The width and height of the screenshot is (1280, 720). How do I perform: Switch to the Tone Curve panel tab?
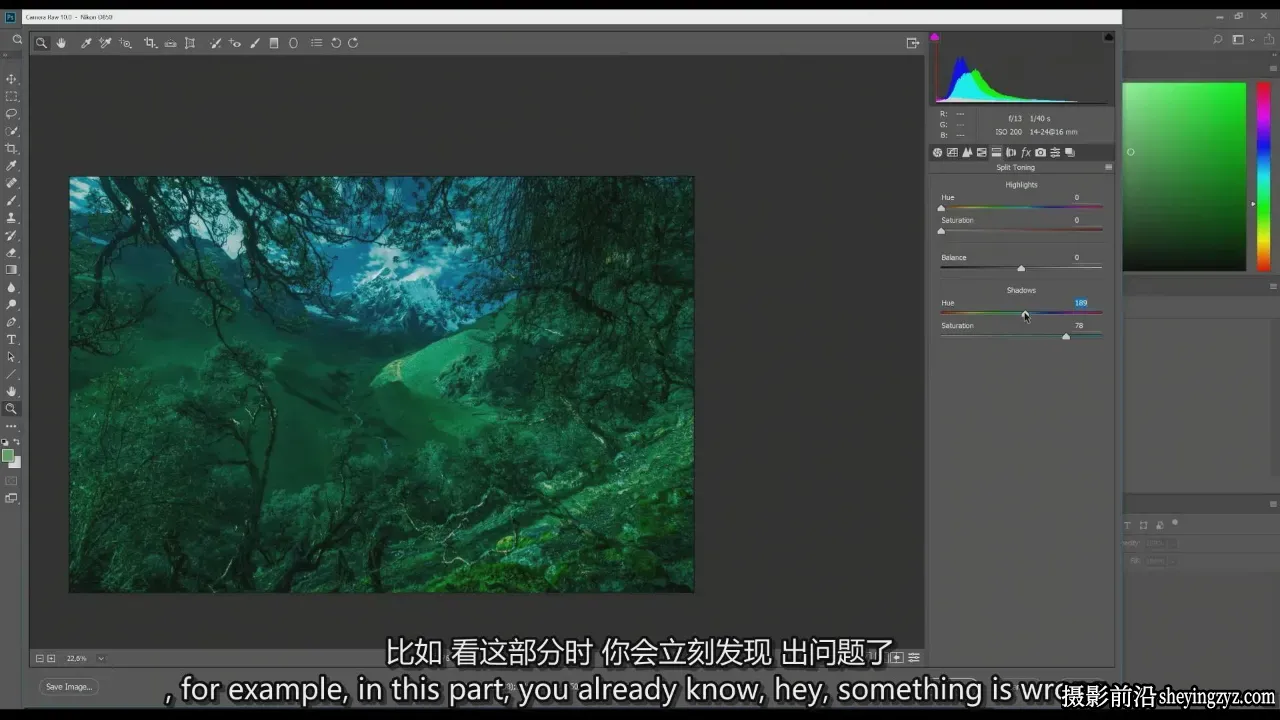point(952,153)
